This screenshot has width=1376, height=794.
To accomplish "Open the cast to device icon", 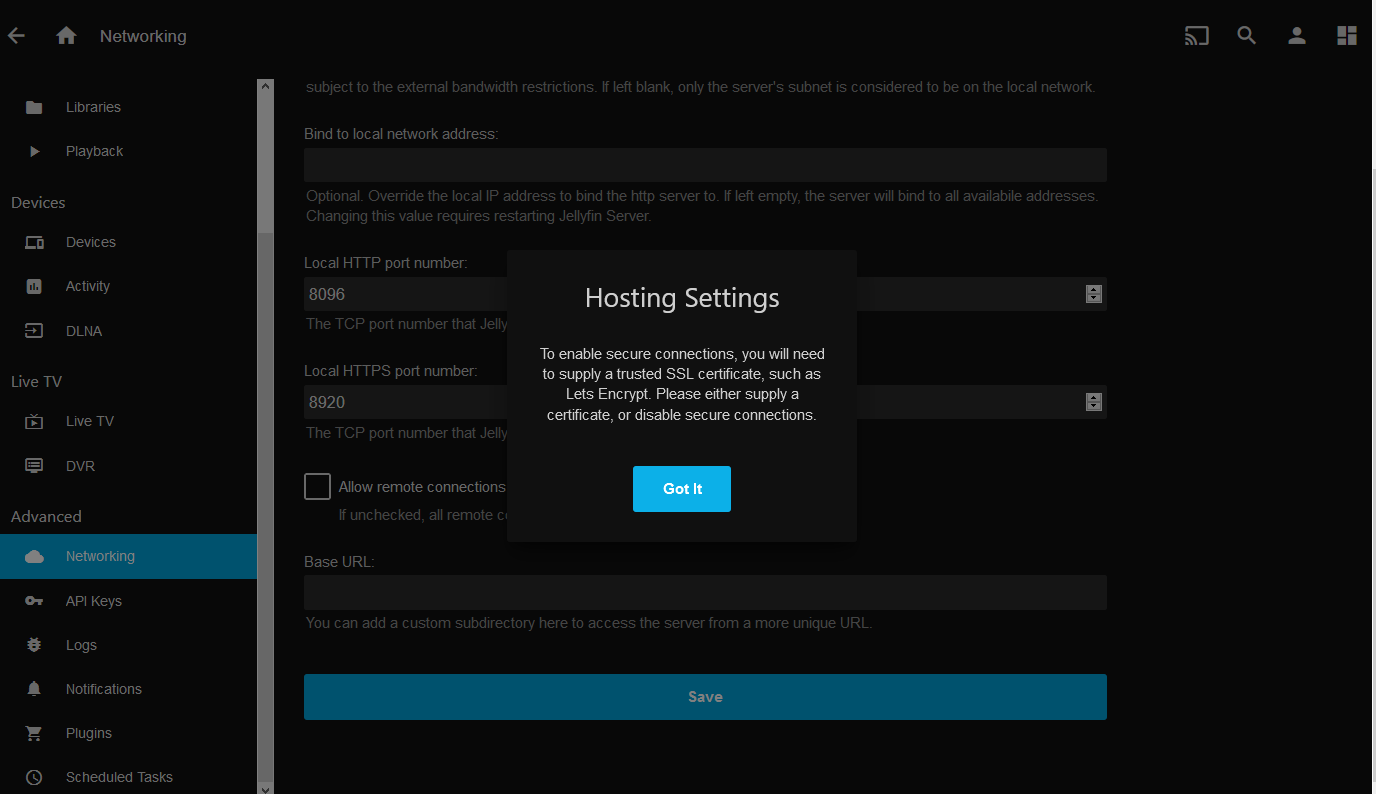I will click(x=1196, y=36).
